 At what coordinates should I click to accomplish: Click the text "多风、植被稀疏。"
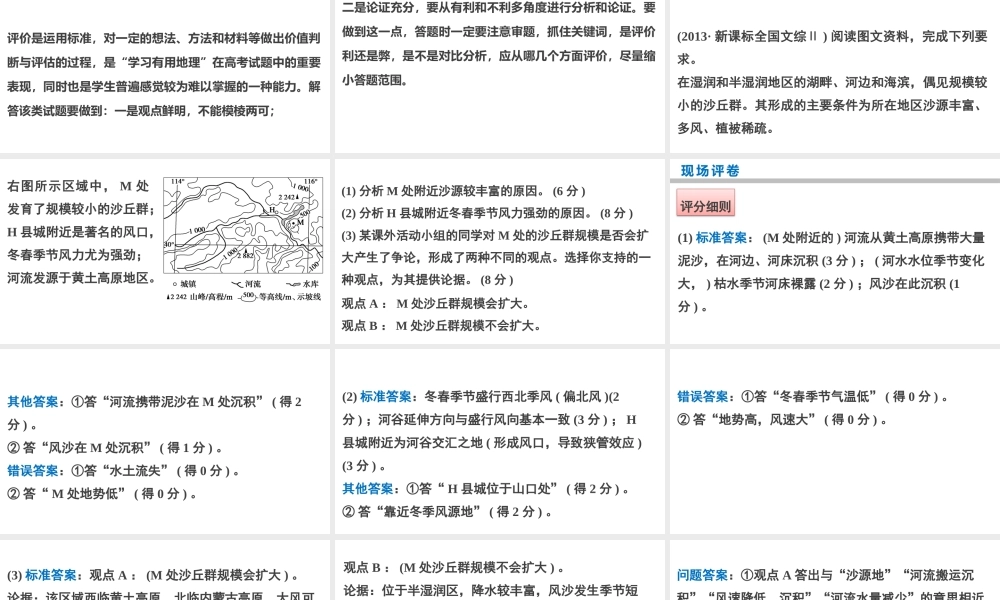(726, 128)
